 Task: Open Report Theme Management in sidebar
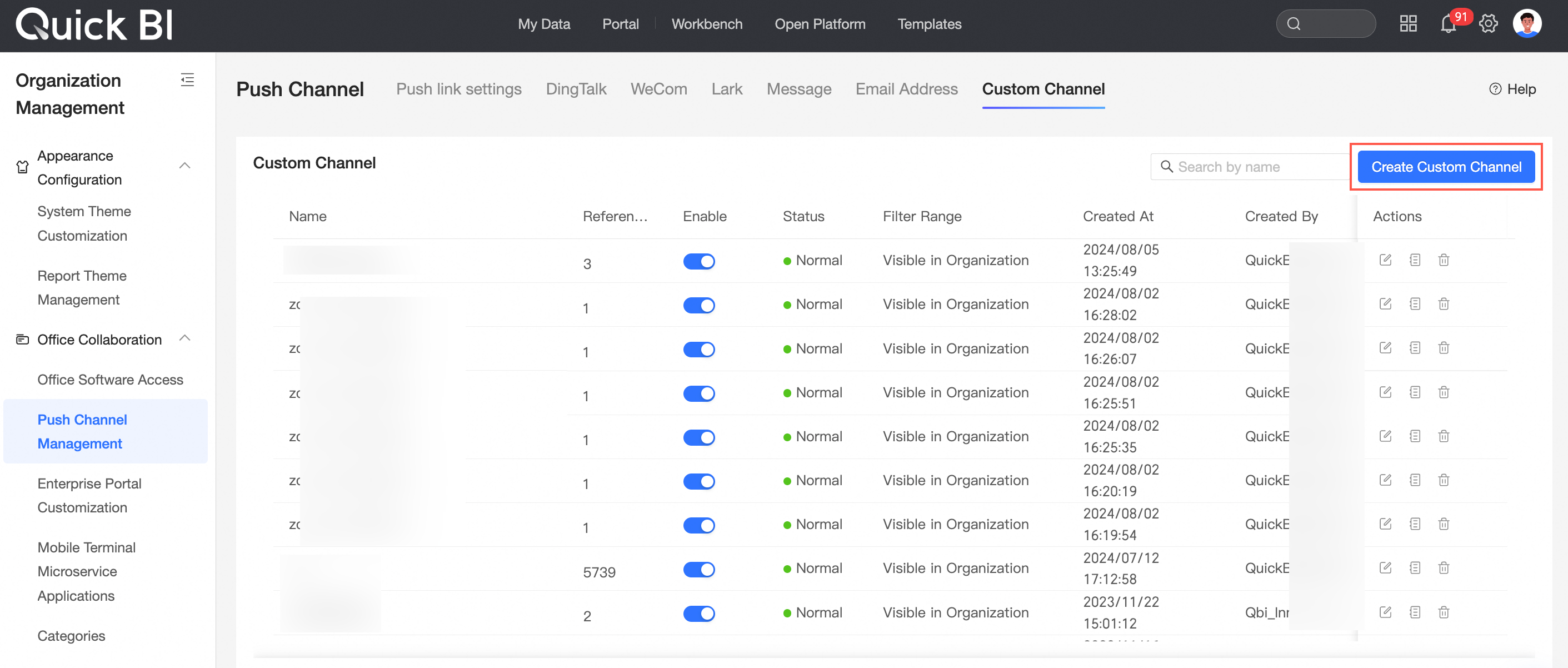point(82,287)
